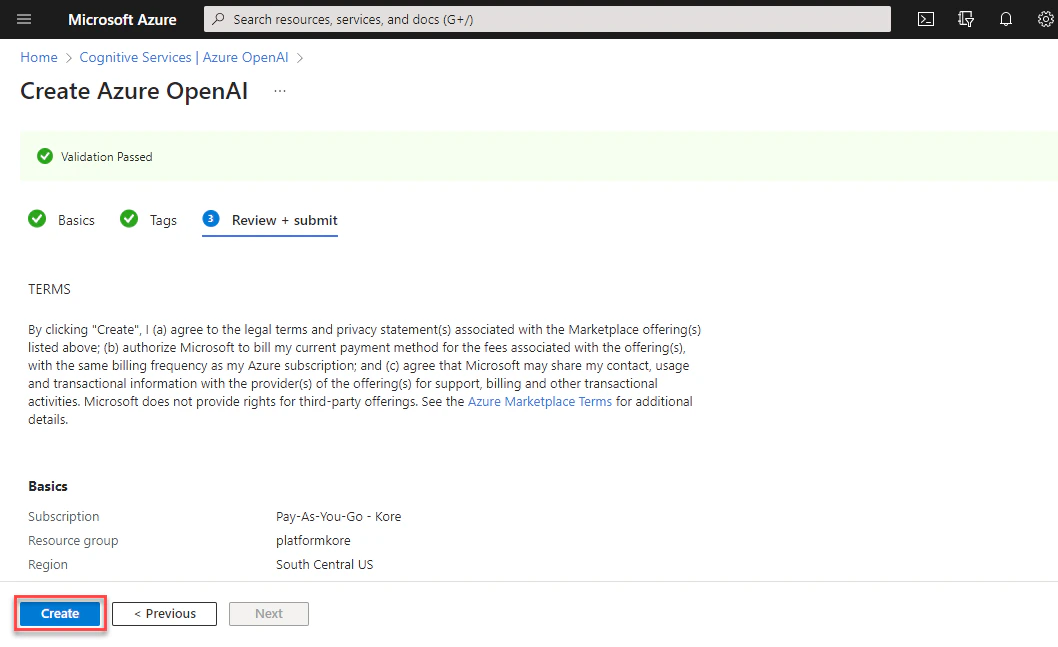Go back with the Previous button

165,613
